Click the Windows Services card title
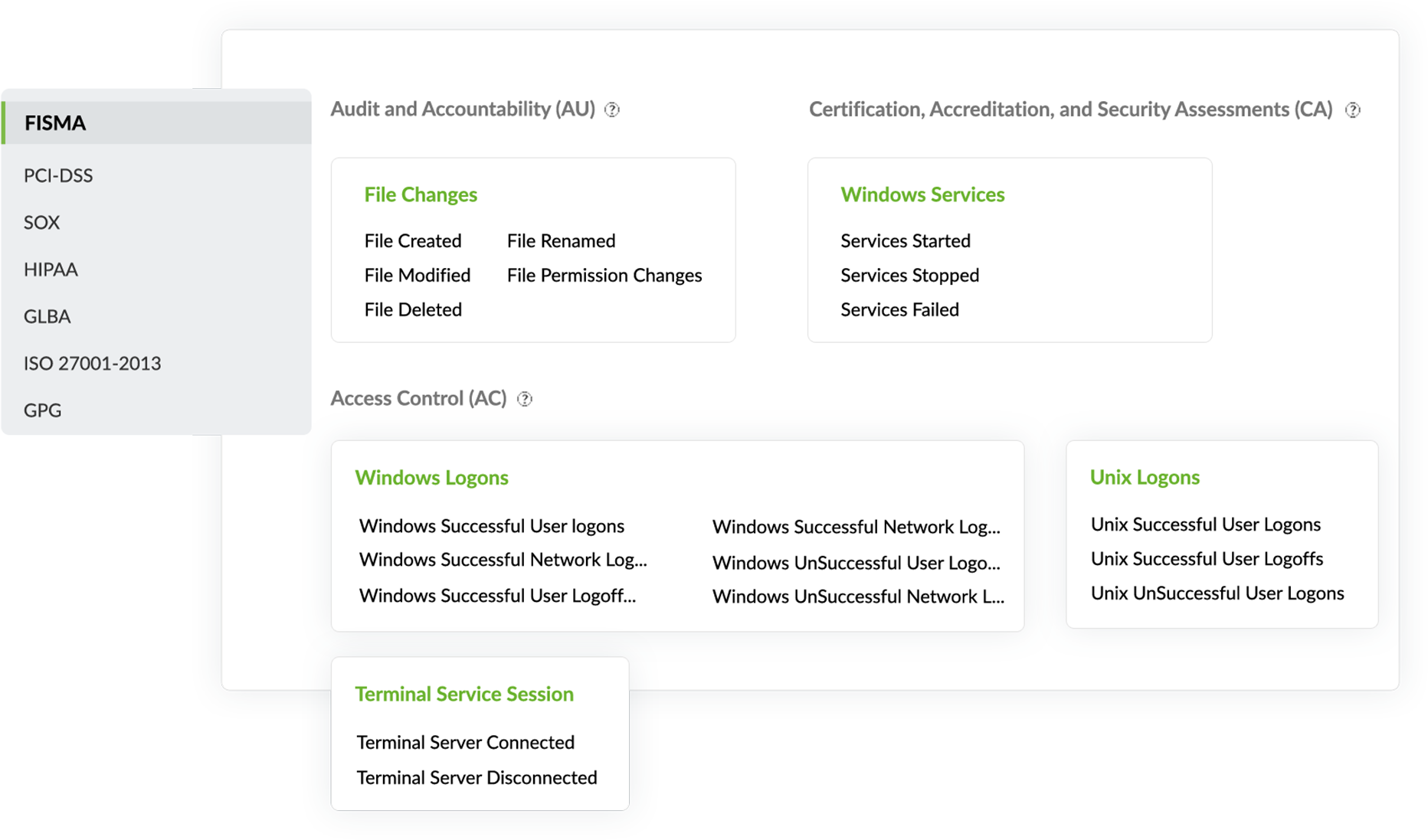 922,194
